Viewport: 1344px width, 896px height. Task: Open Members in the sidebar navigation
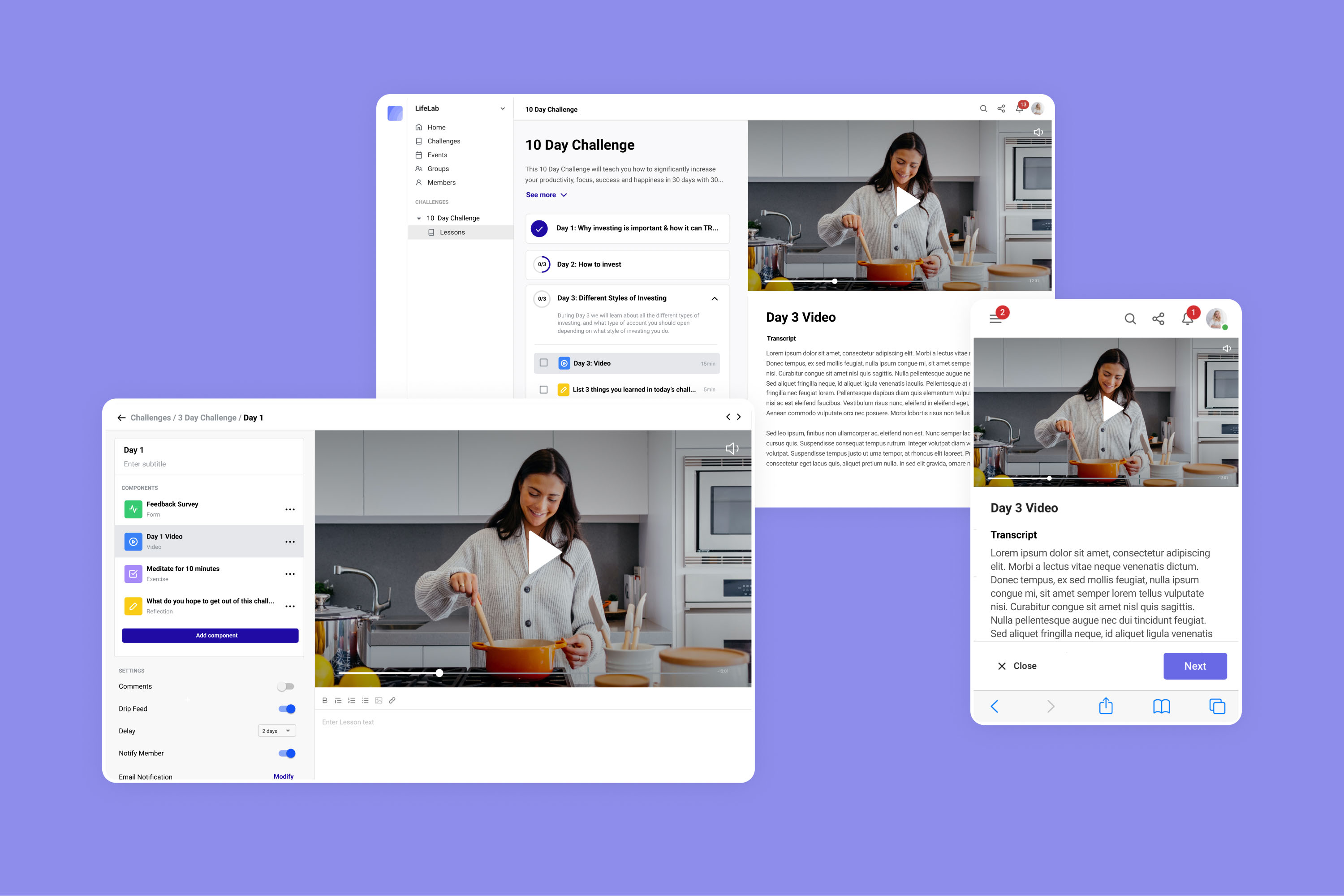[441, 182]
